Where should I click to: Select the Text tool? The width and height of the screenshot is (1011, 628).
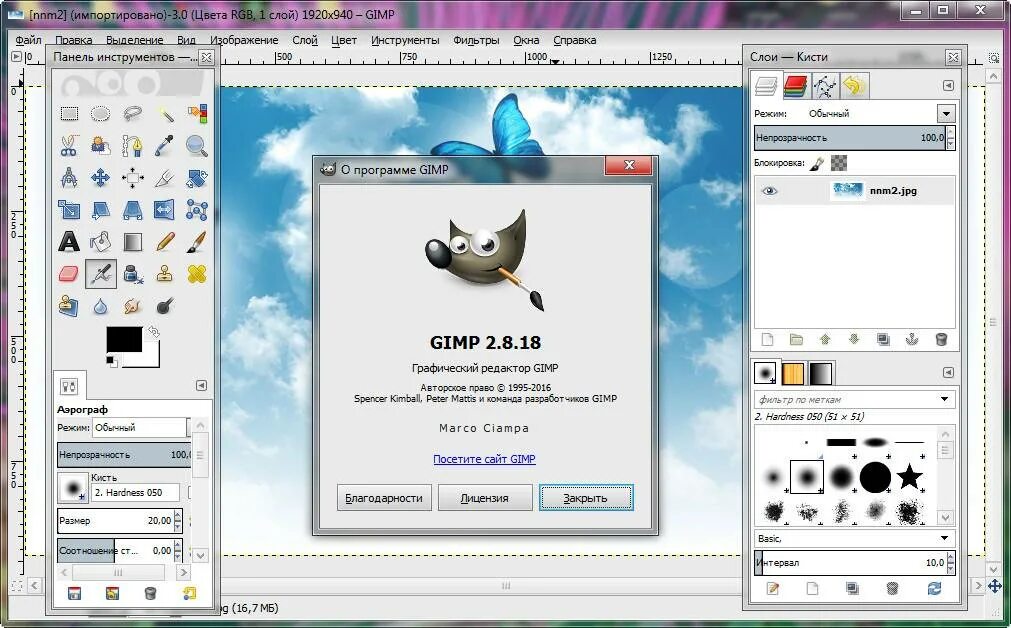69,242
